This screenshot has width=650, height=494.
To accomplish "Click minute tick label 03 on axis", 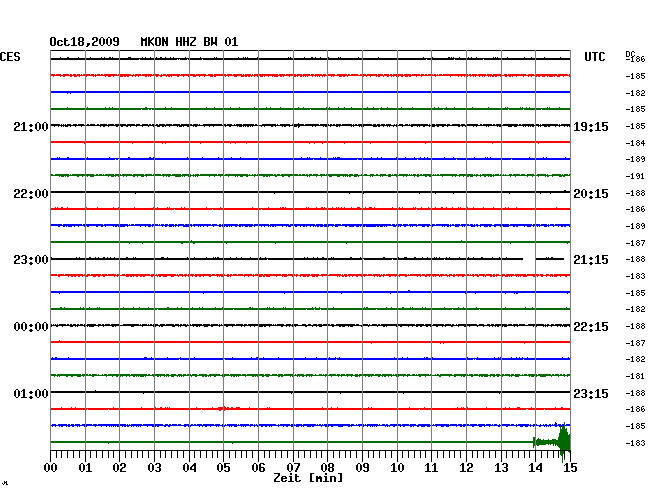I will click(154, 467).
